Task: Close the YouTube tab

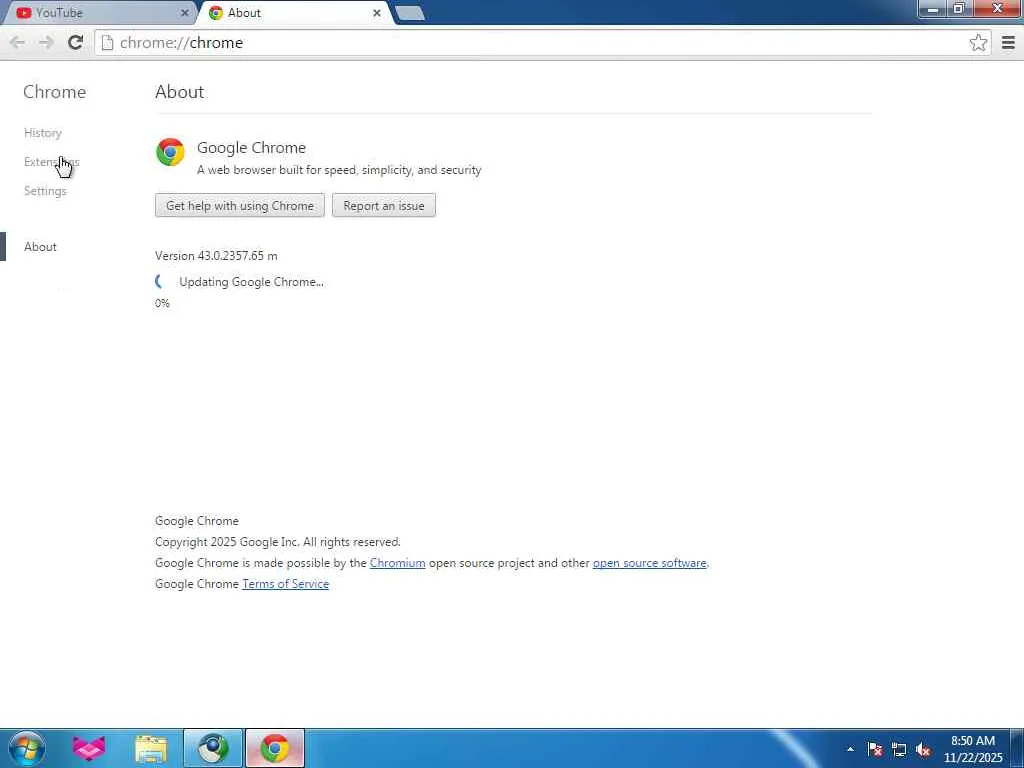Action: [x=184, y=12]
